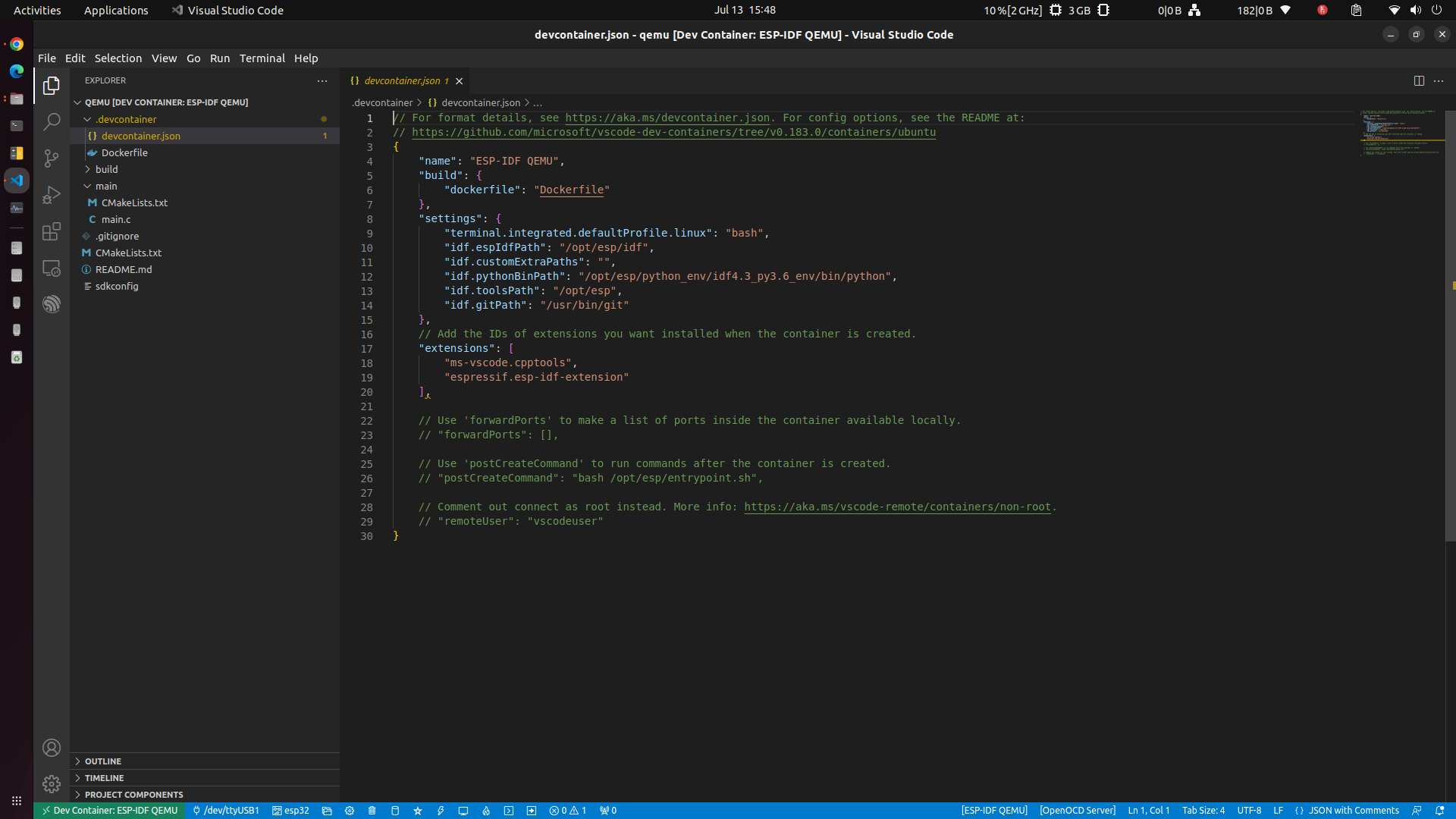The height and width of the screenshot is (819, 1456).
Task: Open the ESP-IDF Explorer sidebar view
Action: 51,303
